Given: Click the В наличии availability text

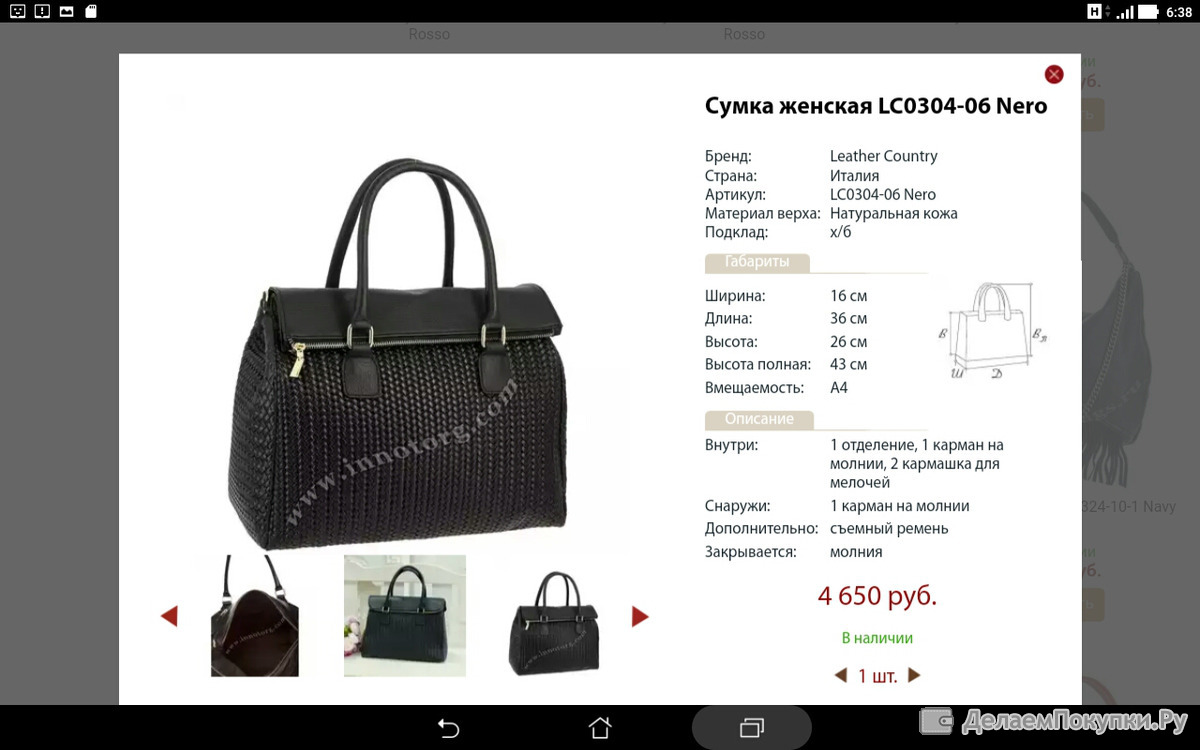Looking at the screenshot, I should tap(877, 638).
